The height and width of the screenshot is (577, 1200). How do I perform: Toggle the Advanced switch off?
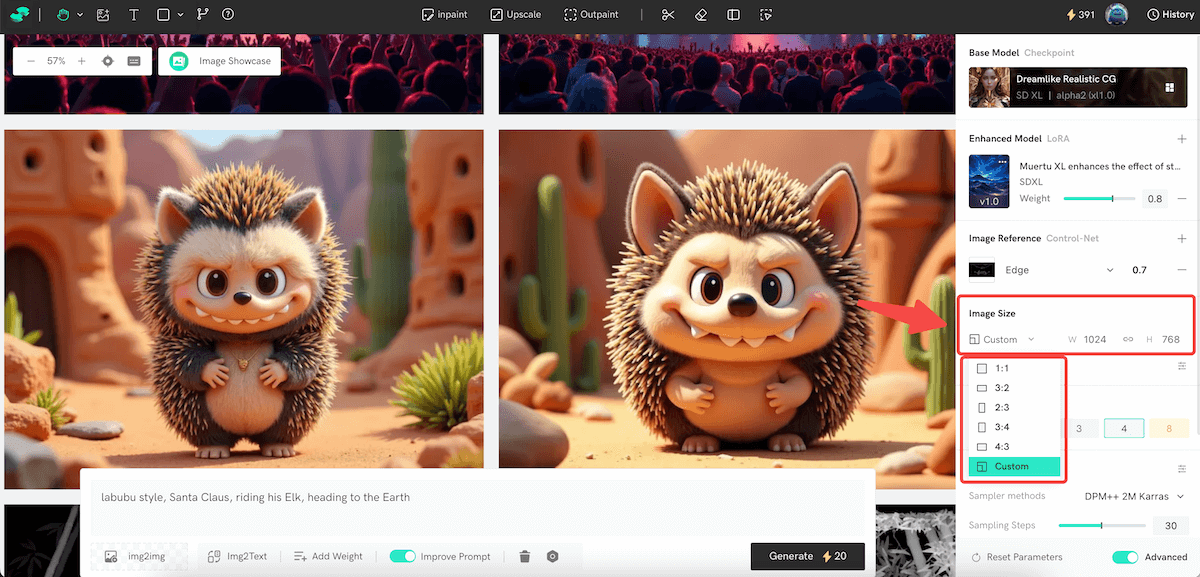tap(1126, 557)
